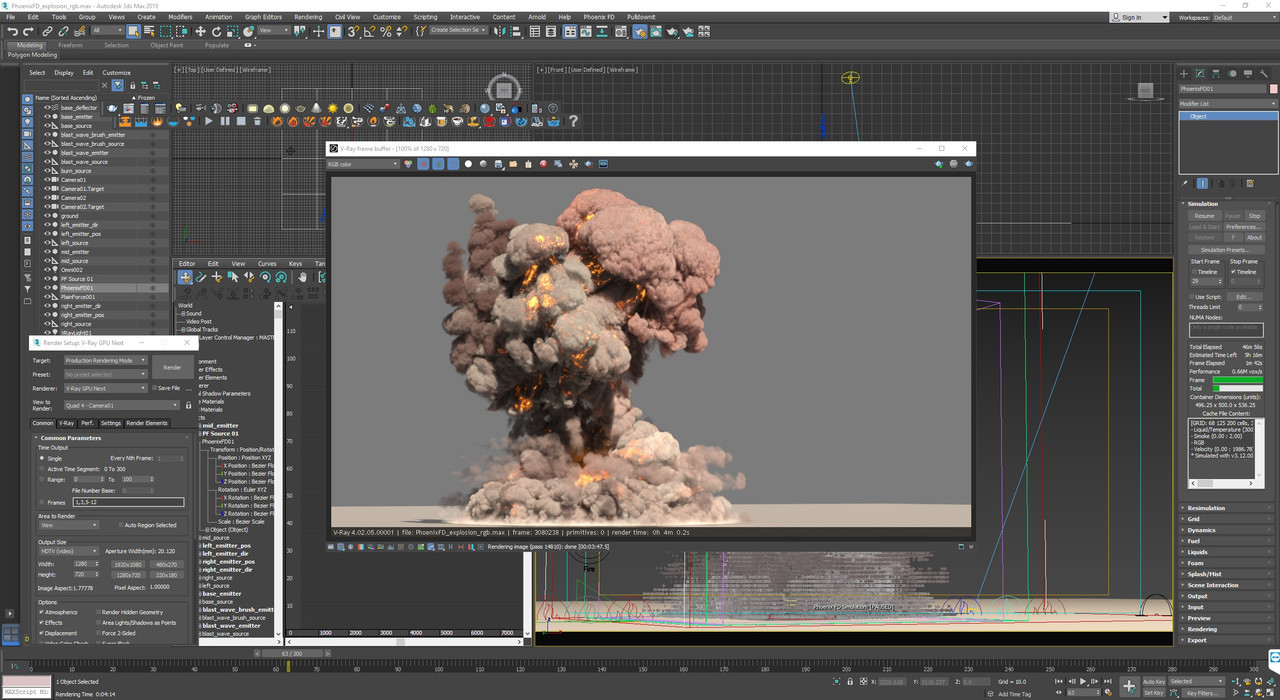Open the Renderer dropdown showing V-Ray GPU Next

(104, 388)
